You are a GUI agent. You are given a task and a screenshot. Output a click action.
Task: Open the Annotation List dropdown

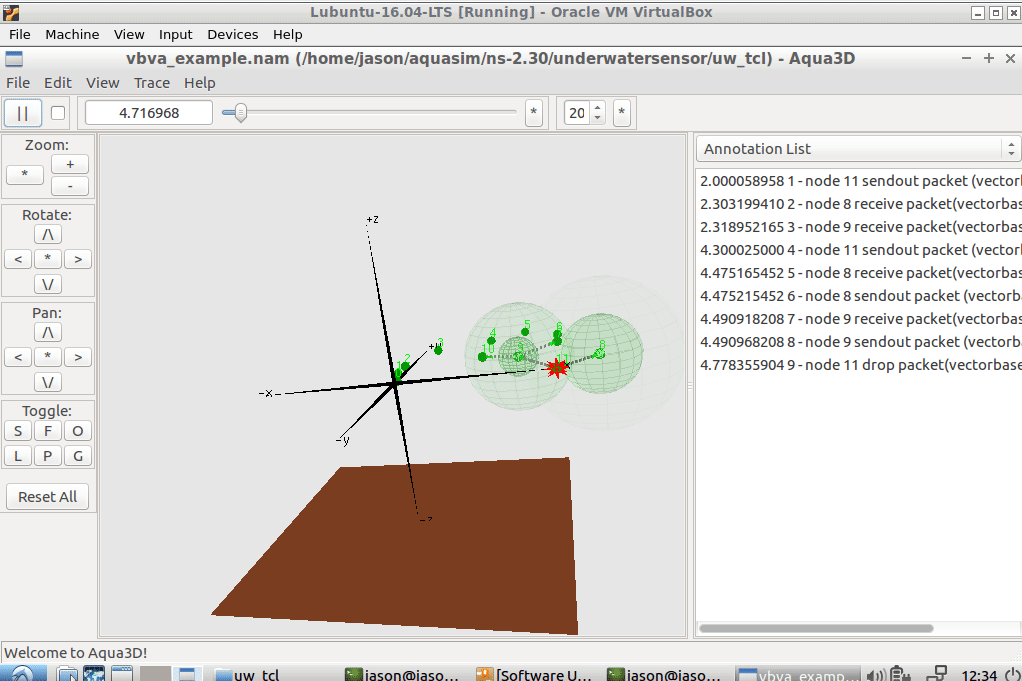(x=858, y=149)
